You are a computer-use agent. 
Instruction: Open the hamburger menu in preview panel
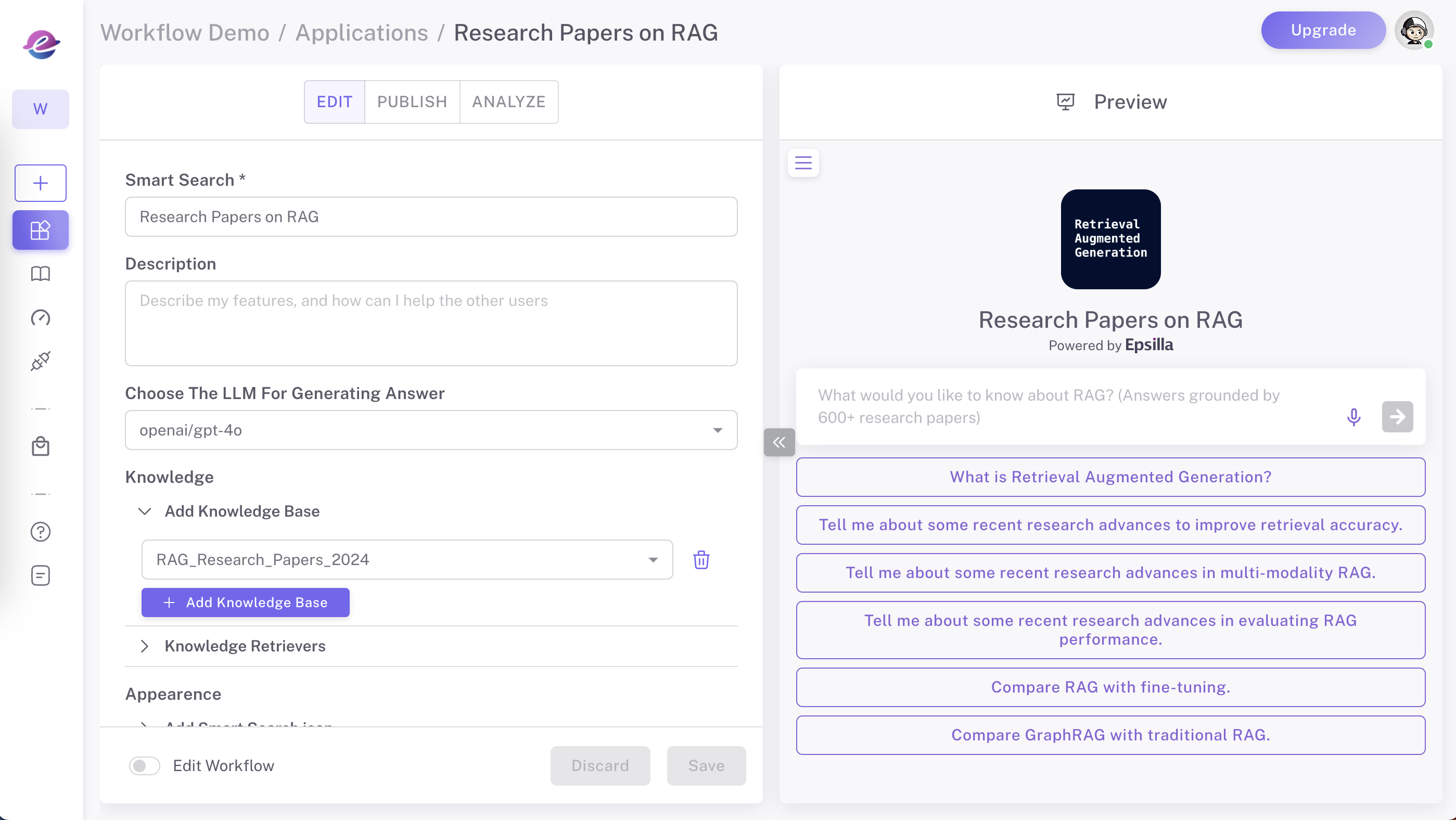coord(802,163)
